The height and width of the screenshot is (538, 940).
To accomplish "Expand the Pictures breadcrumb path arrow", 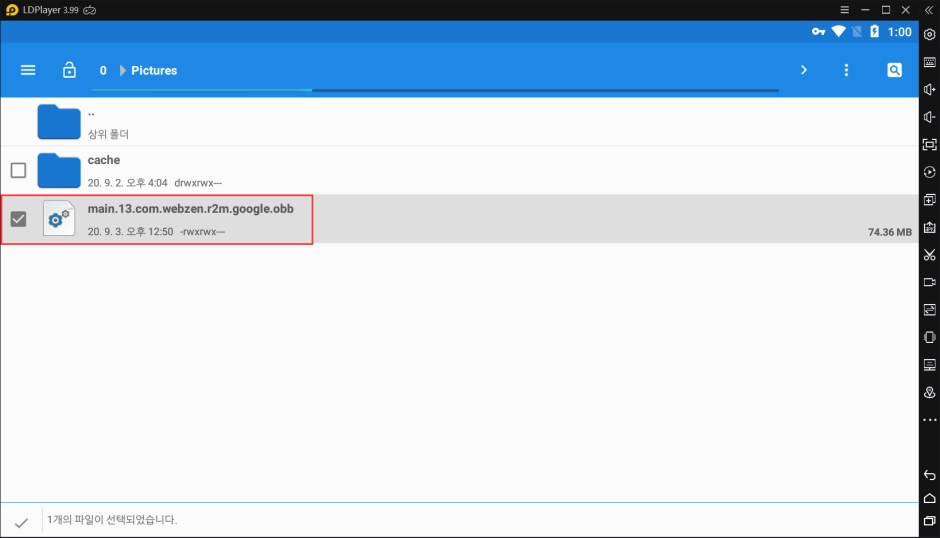I will click(x=122, y=71).
